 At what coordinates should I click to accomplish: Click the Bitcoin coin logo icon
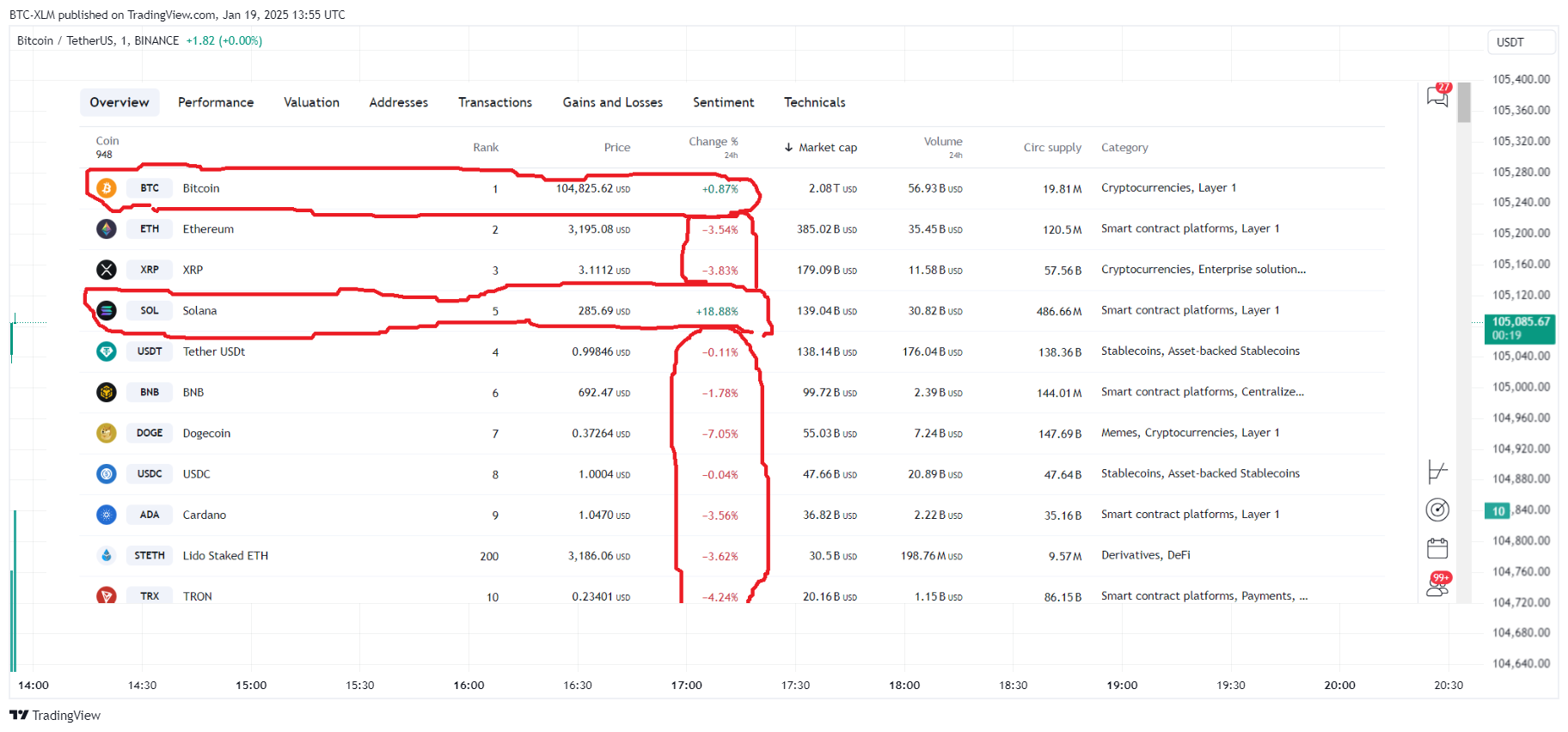point(107,188)
